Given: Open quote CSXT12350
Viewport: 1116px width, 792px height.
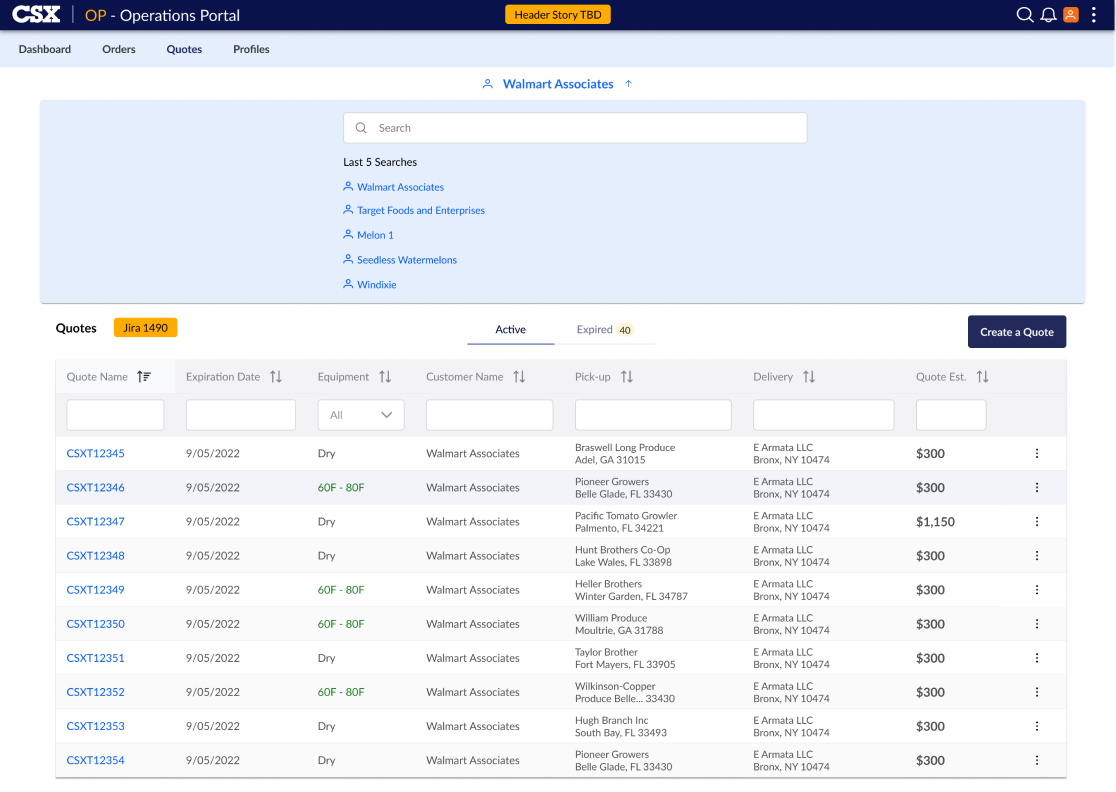Looking at the screenshot, I should pyautogui.click(x=95, y=624).
